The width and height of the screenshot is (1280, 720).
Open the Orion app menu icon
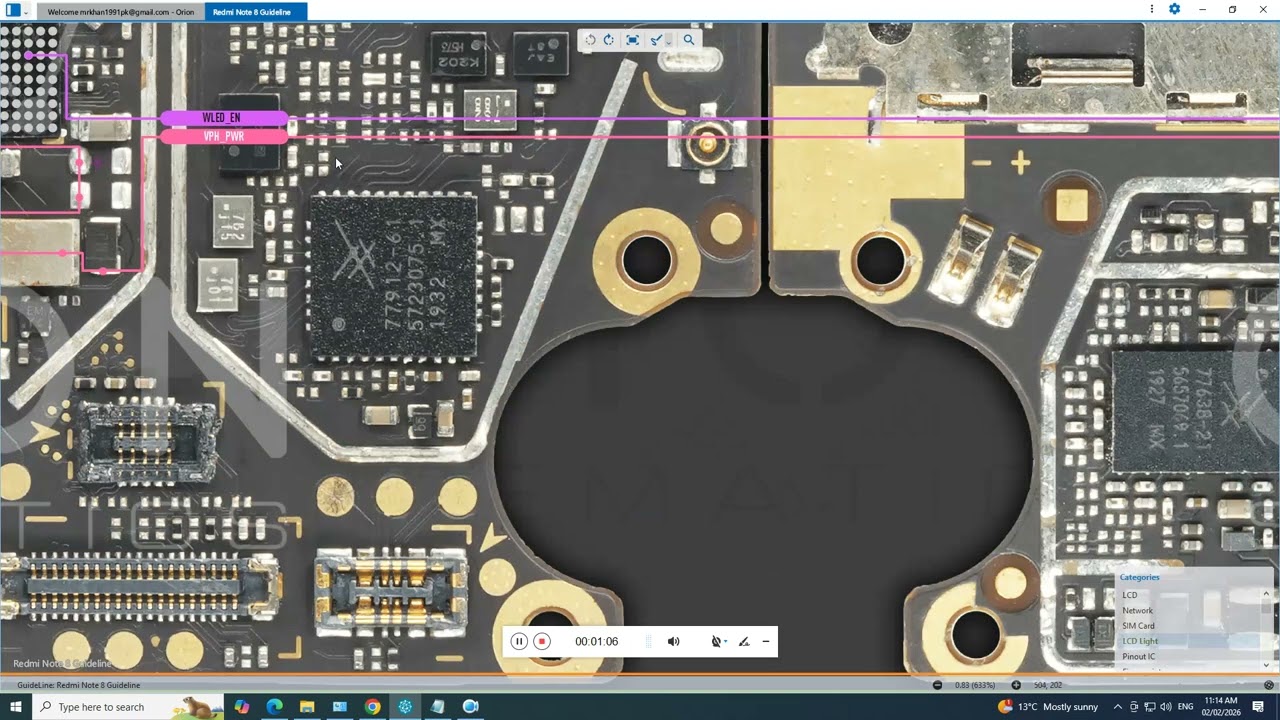(x=13, y=10)
